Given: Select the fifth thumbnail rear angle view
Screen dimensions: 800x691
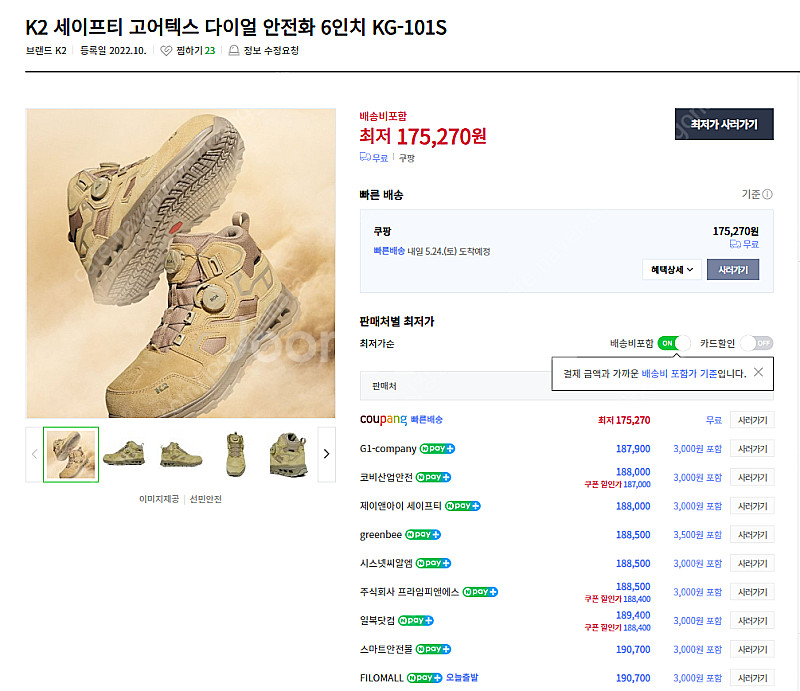Looking at the screenshot, I should point(289,454).
